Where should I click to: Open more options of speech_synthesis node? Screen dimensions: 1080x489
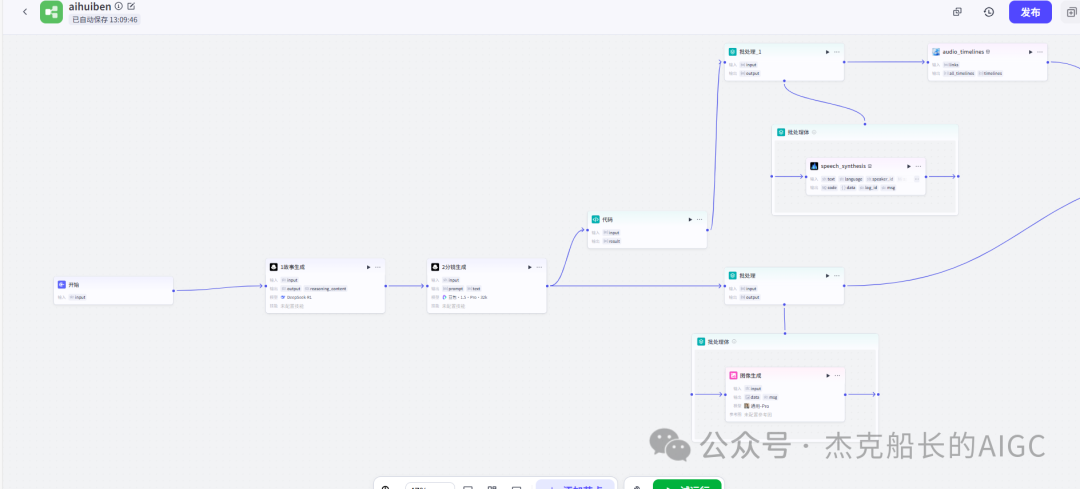(x=918, y=166)
